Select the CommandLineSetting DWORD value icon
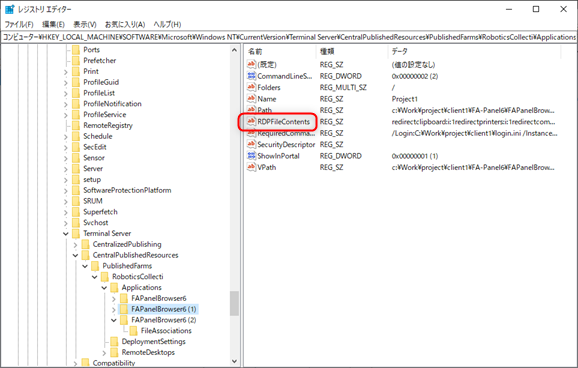 [251, 76]
